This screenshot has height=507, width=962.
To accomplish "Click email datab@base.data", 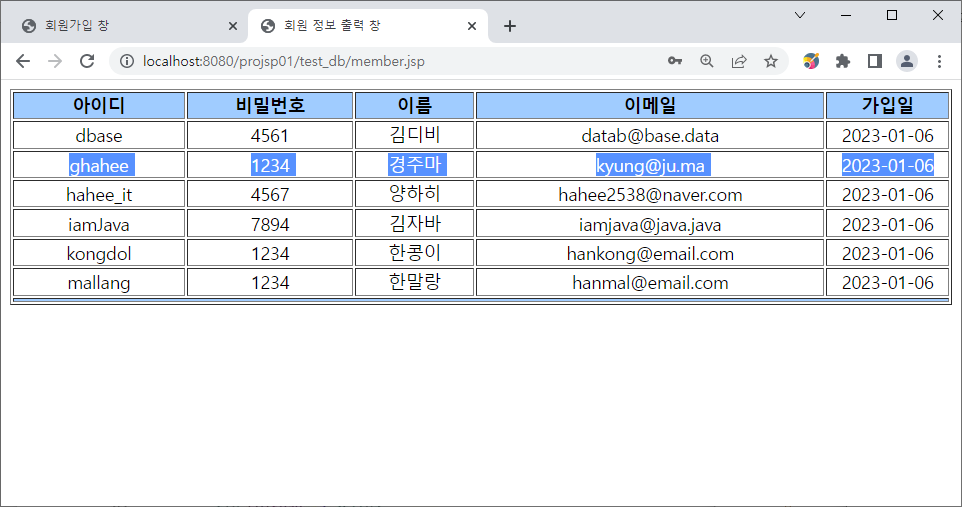I will coord(650,136).
